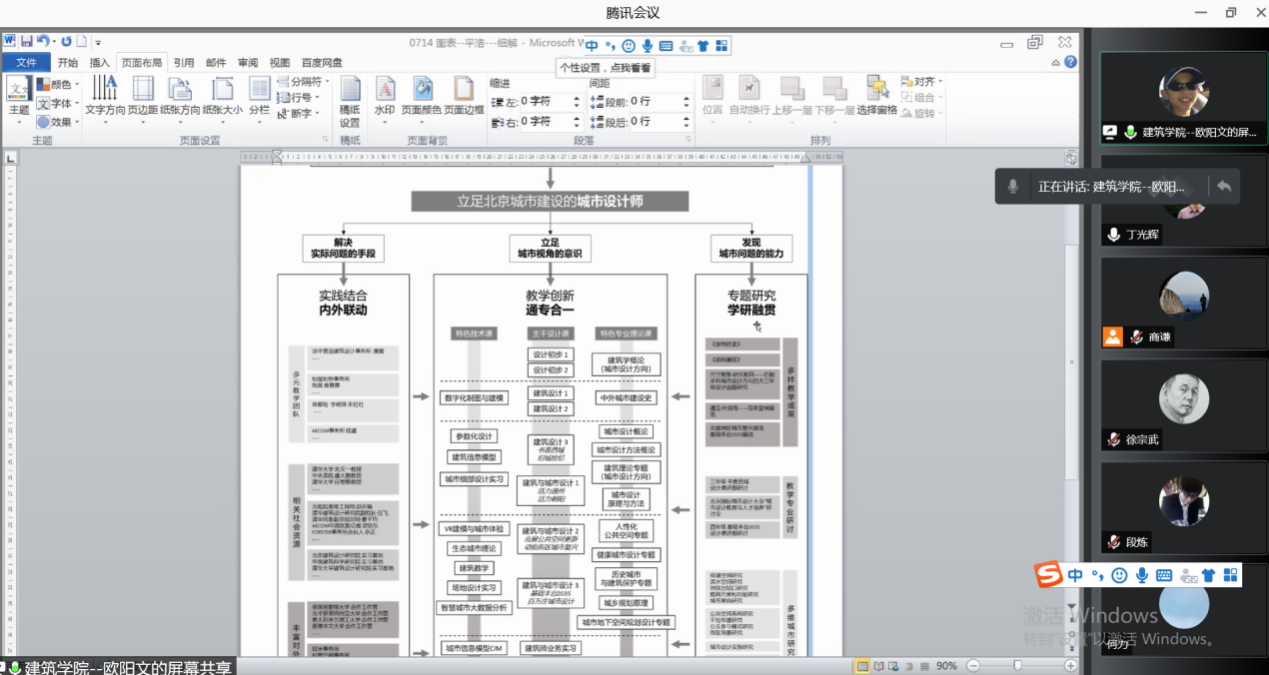Click the 90% zoom level button
The width and height of the screenshot is (1269, 675).
coord(946,666)
